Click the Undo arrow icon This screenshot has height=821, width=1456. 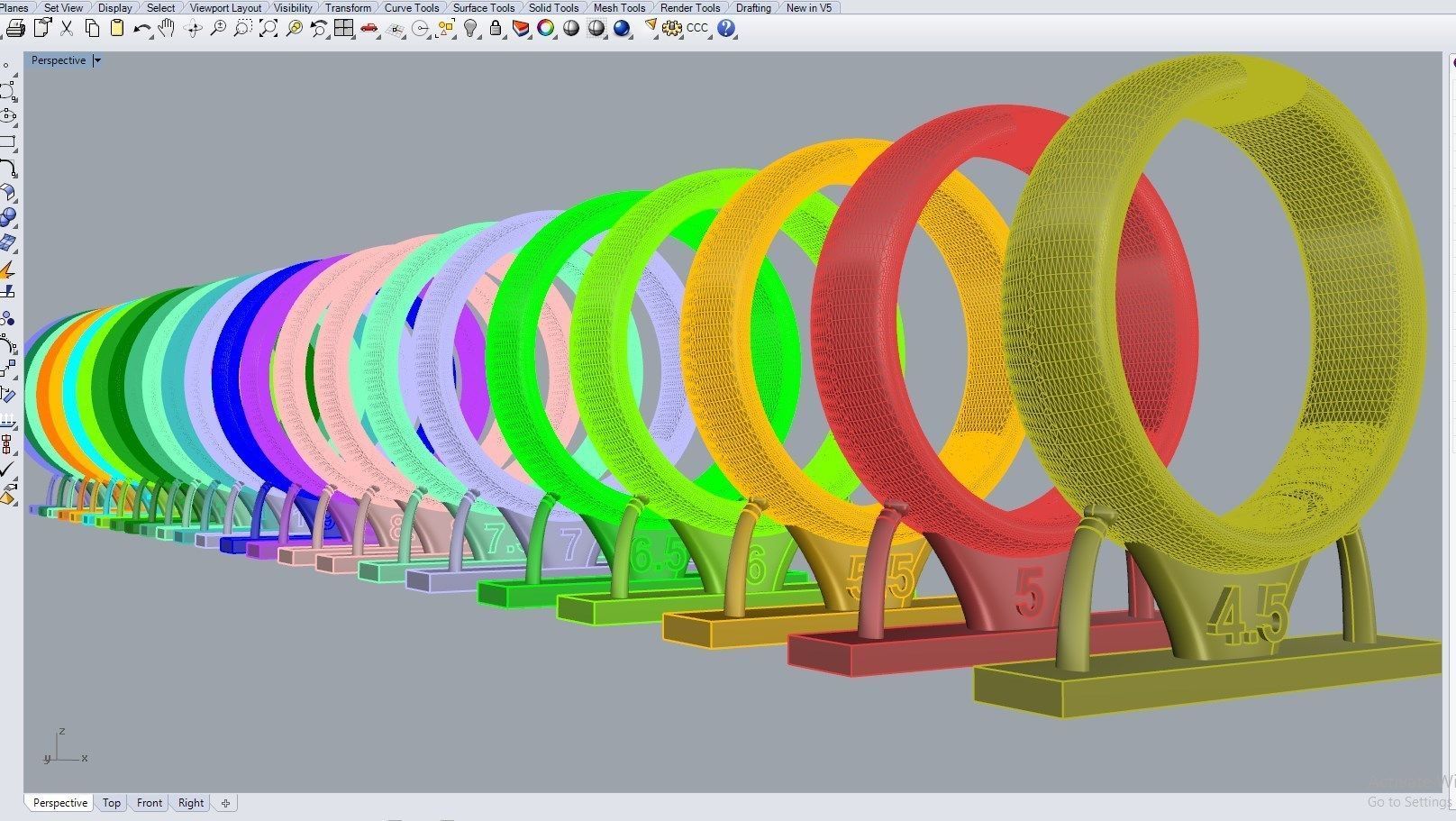click(x=141, y=29)
